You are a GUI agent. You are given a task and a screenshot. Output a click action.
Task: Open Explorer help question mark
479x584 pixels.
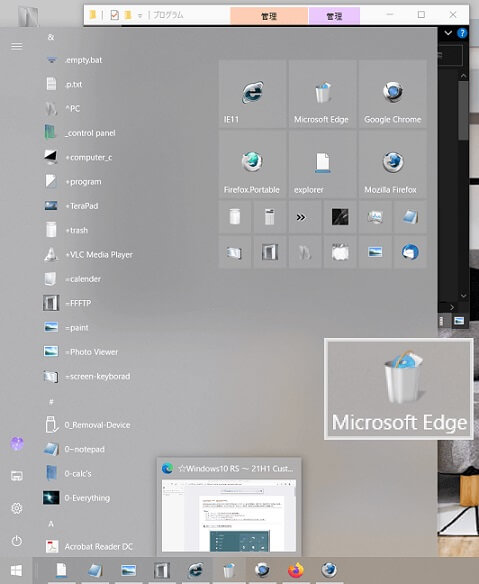point(462,33)
